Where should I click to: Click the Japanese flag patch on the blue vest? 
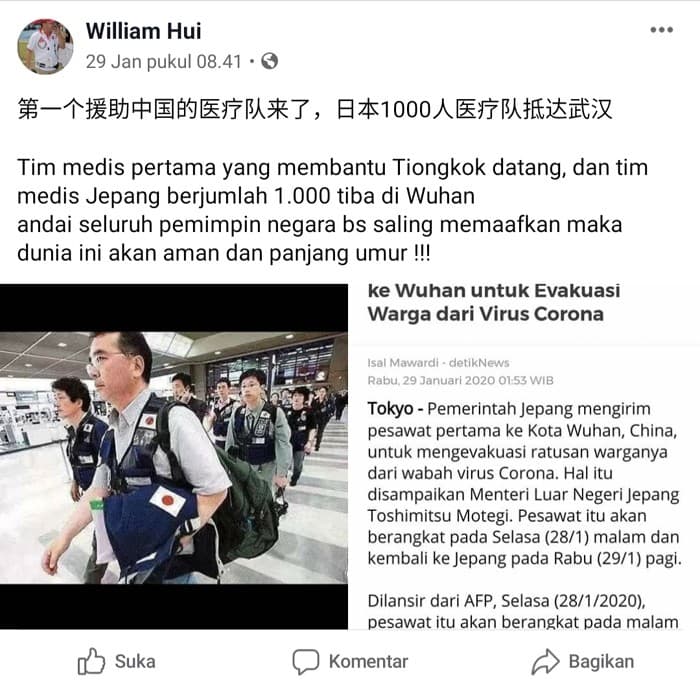[168, 500]
